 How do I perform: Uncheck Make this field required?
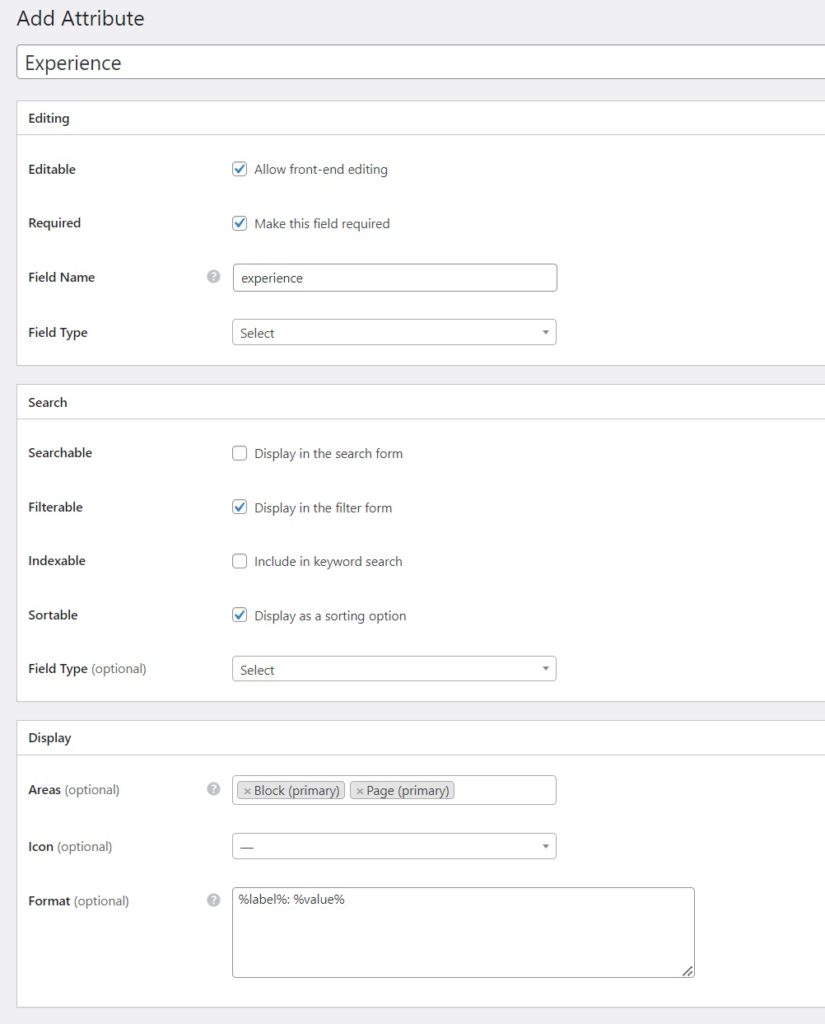click(239, 222)
